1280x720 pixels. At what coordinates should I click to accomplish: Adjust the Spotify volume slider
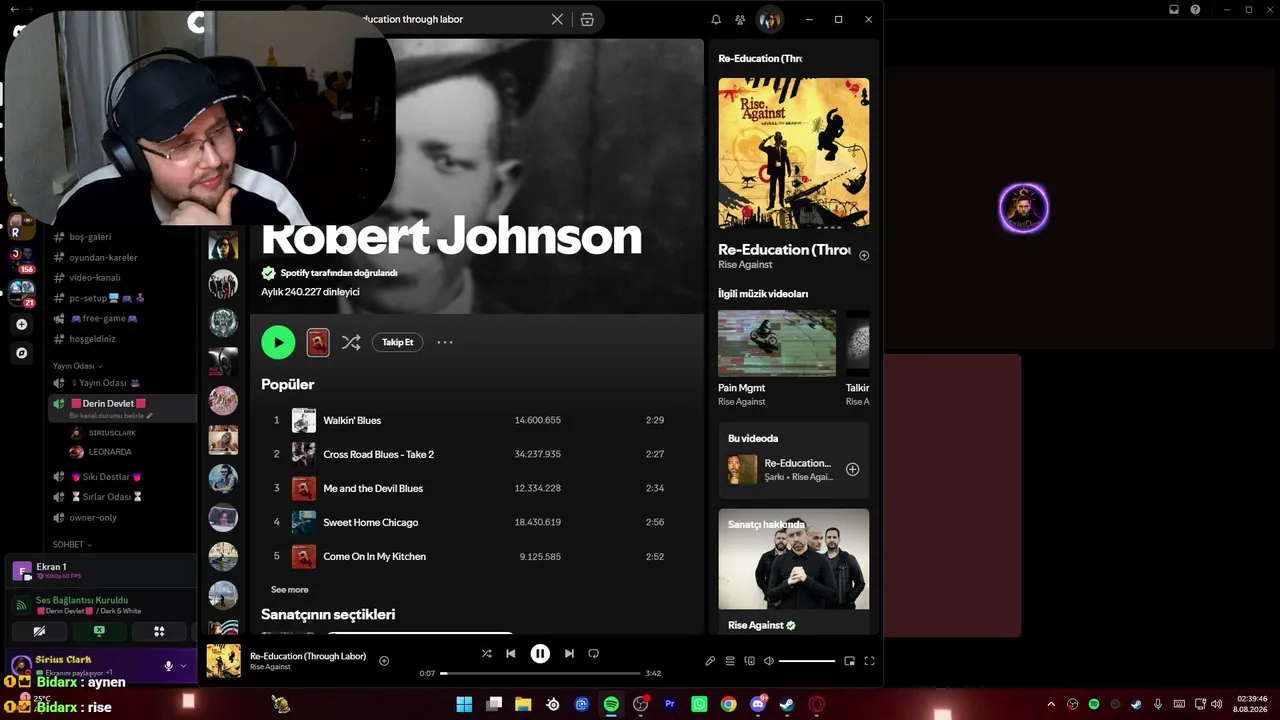click(806, 661)
